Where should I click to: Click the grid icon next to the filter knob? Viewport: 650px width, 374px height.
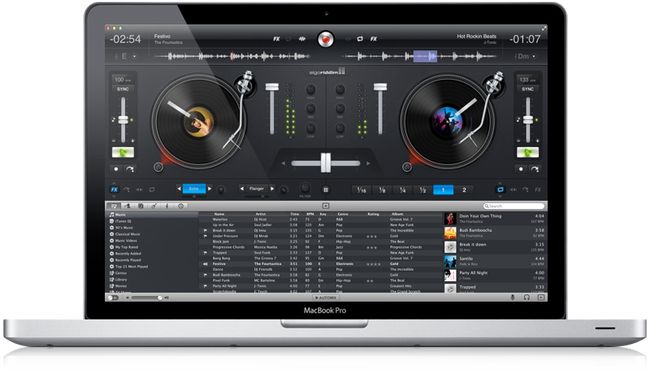(x=326, y=189)
